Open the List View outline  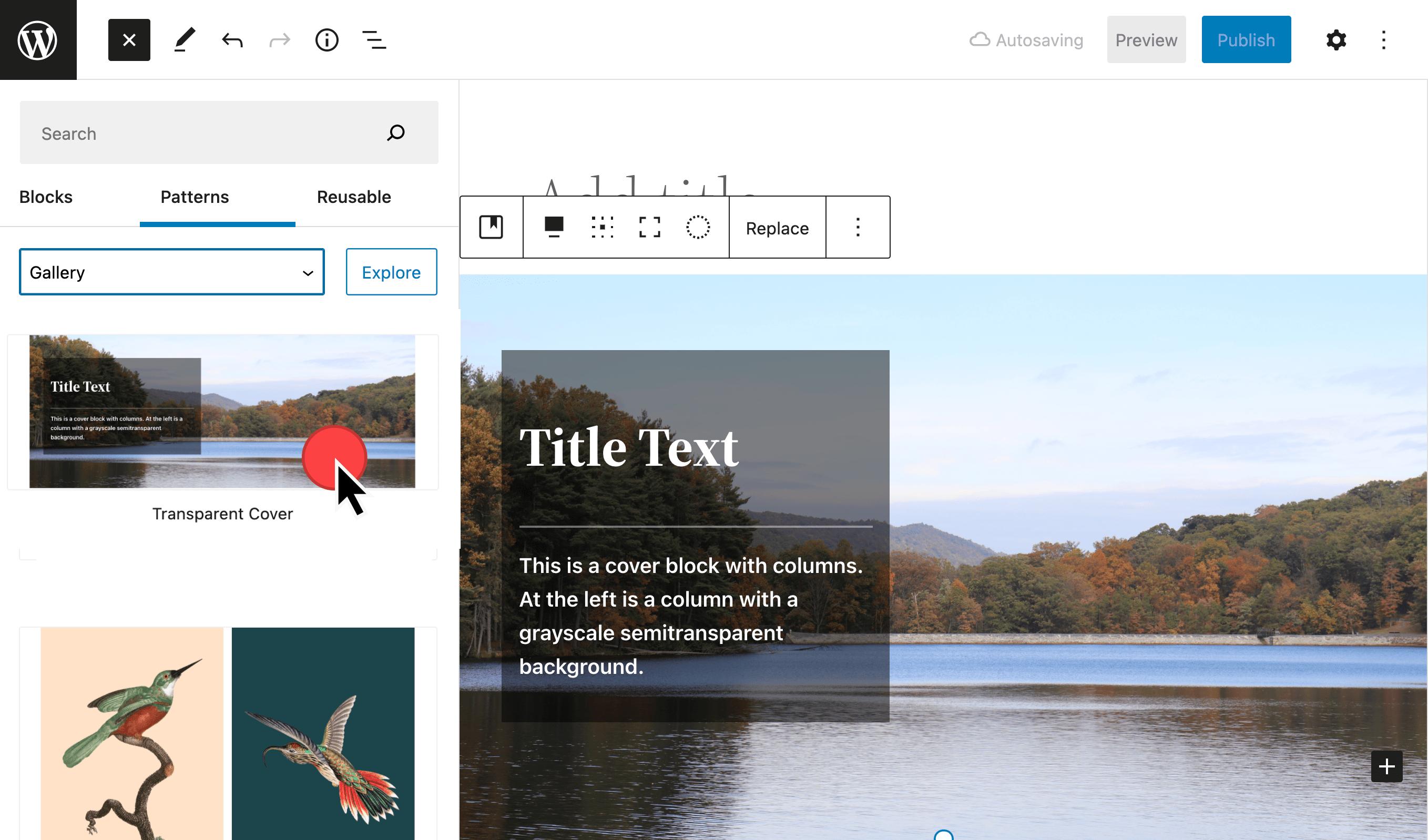[374, 39]
